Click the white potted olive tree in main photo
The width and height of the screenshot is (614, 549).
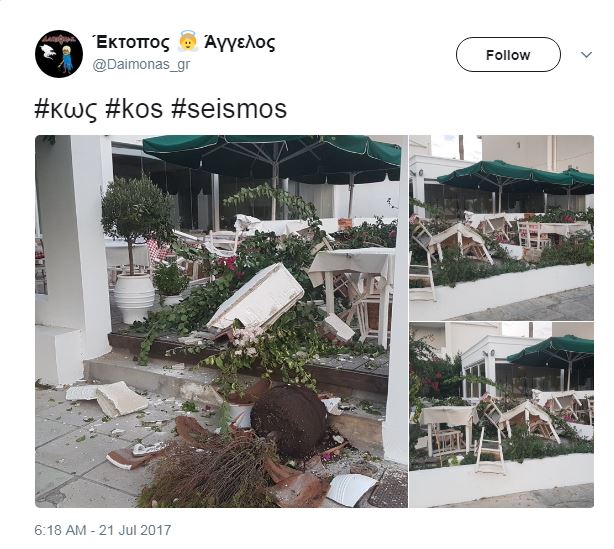[x=134, y=249]
